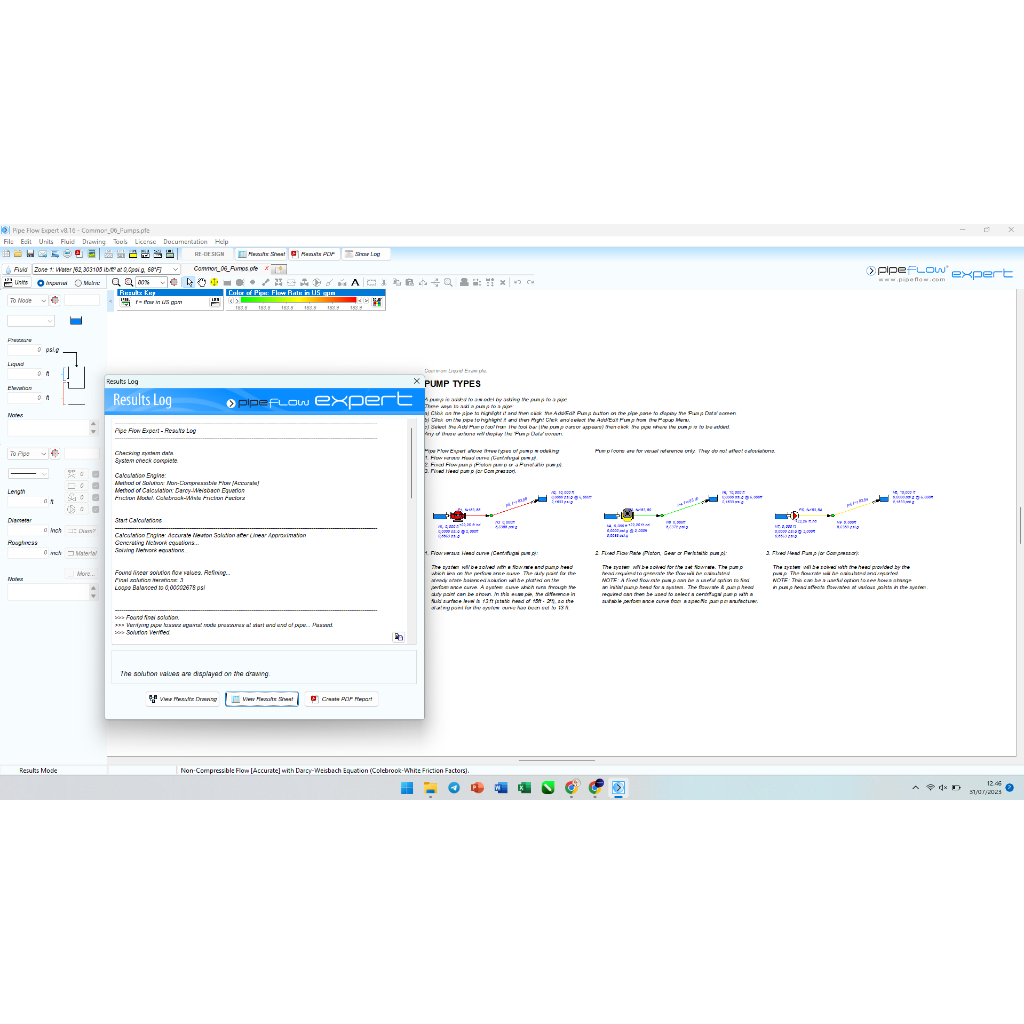Open the To Pipe dropdown
Viewport: 1024px width, 1024px height.
[27, 453]
